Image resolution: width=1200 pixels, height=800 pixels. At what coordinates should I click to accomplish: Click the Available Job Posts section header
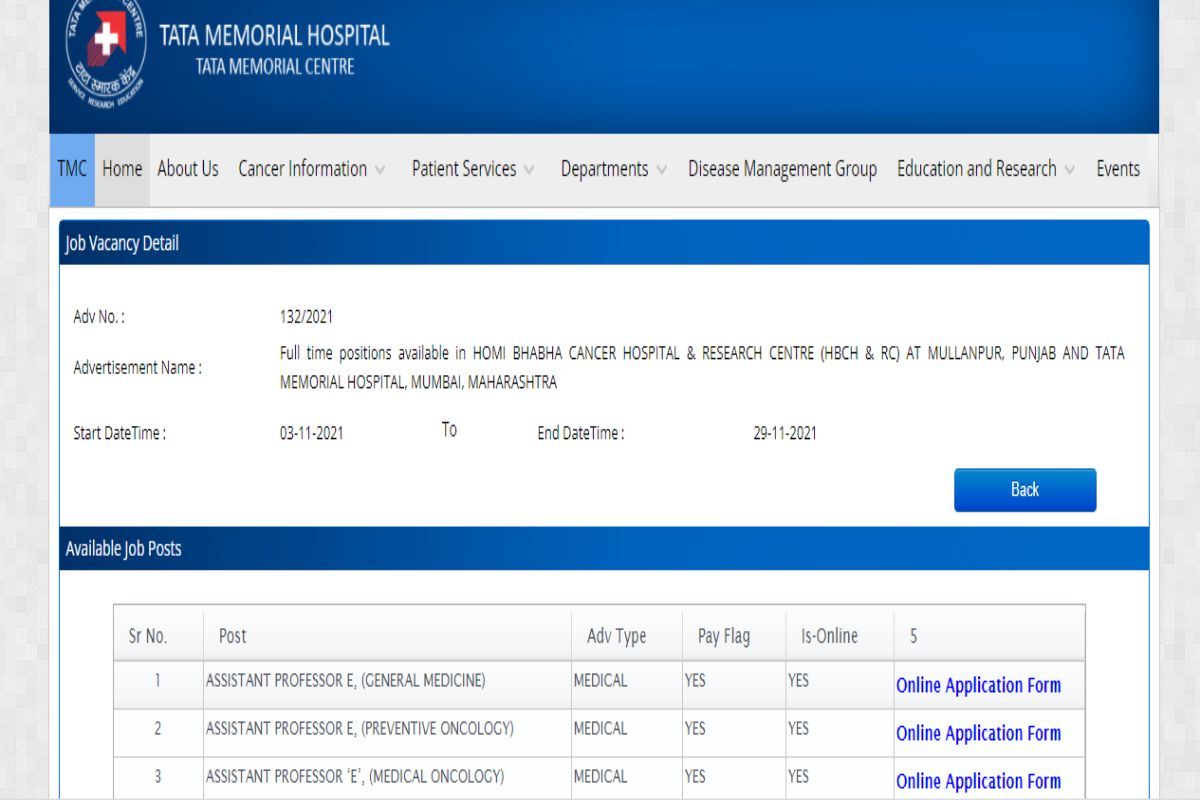pos(604,549)
